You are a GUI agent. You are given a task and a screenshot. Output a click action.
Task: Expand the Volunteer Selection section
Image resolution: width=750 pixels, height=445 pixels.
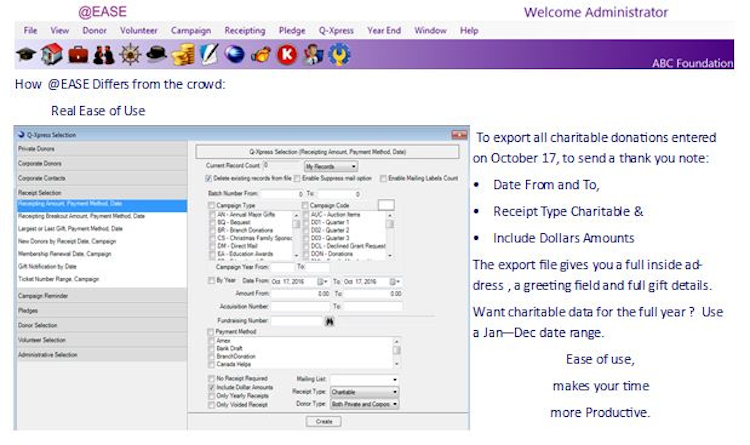point(102,340)
